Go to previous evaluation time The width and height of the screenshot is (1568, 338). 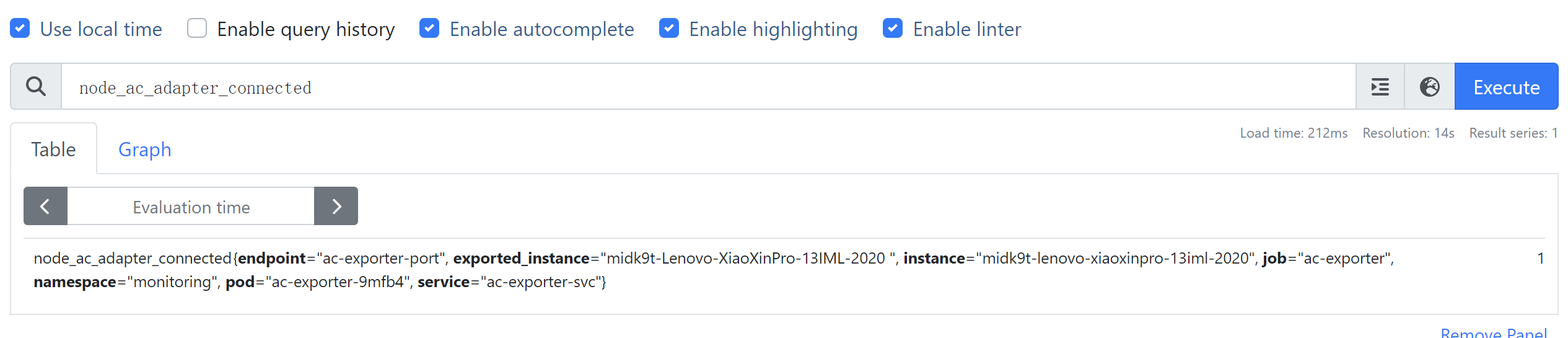45,207
